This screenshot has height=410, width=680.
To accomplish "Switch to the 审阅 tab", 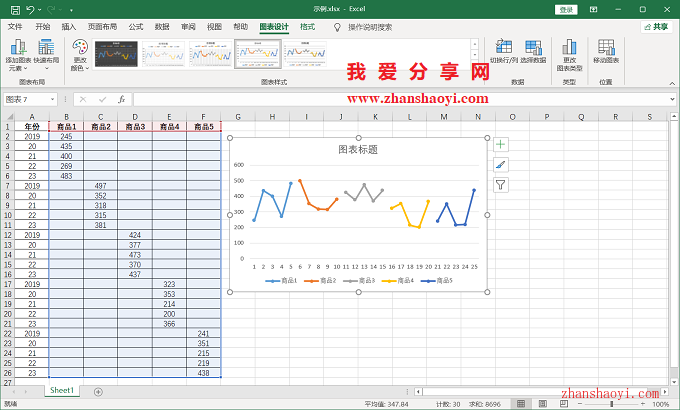I will point(188,27).
